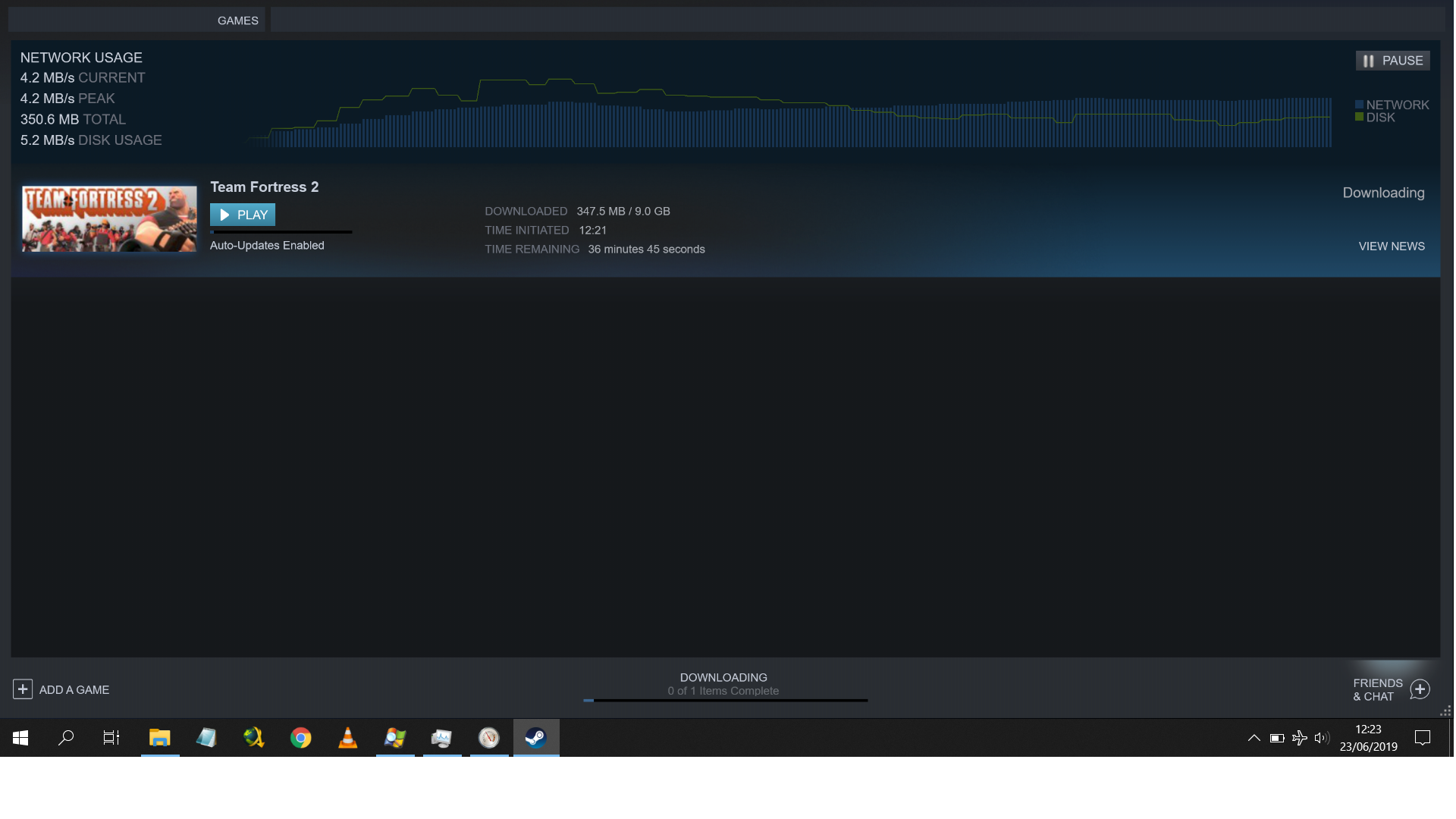1456x819 pixels.
Task: Open the taskbar icon two places left of Steam
Action: (x=442, y=737)
